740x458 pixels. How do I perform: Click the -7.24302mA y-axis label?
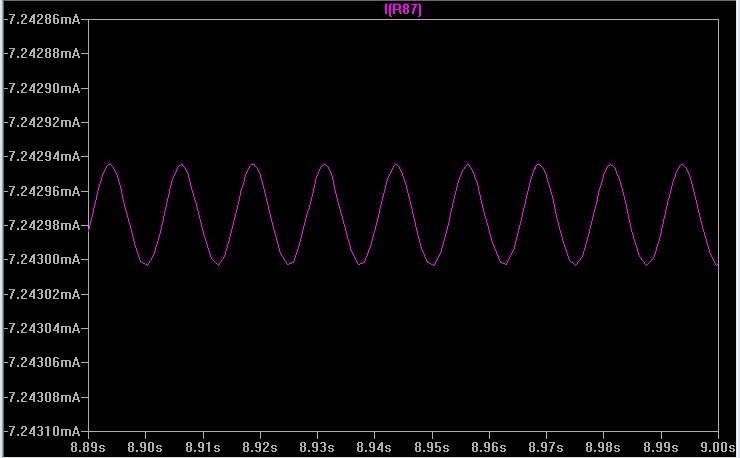point(42,294)
